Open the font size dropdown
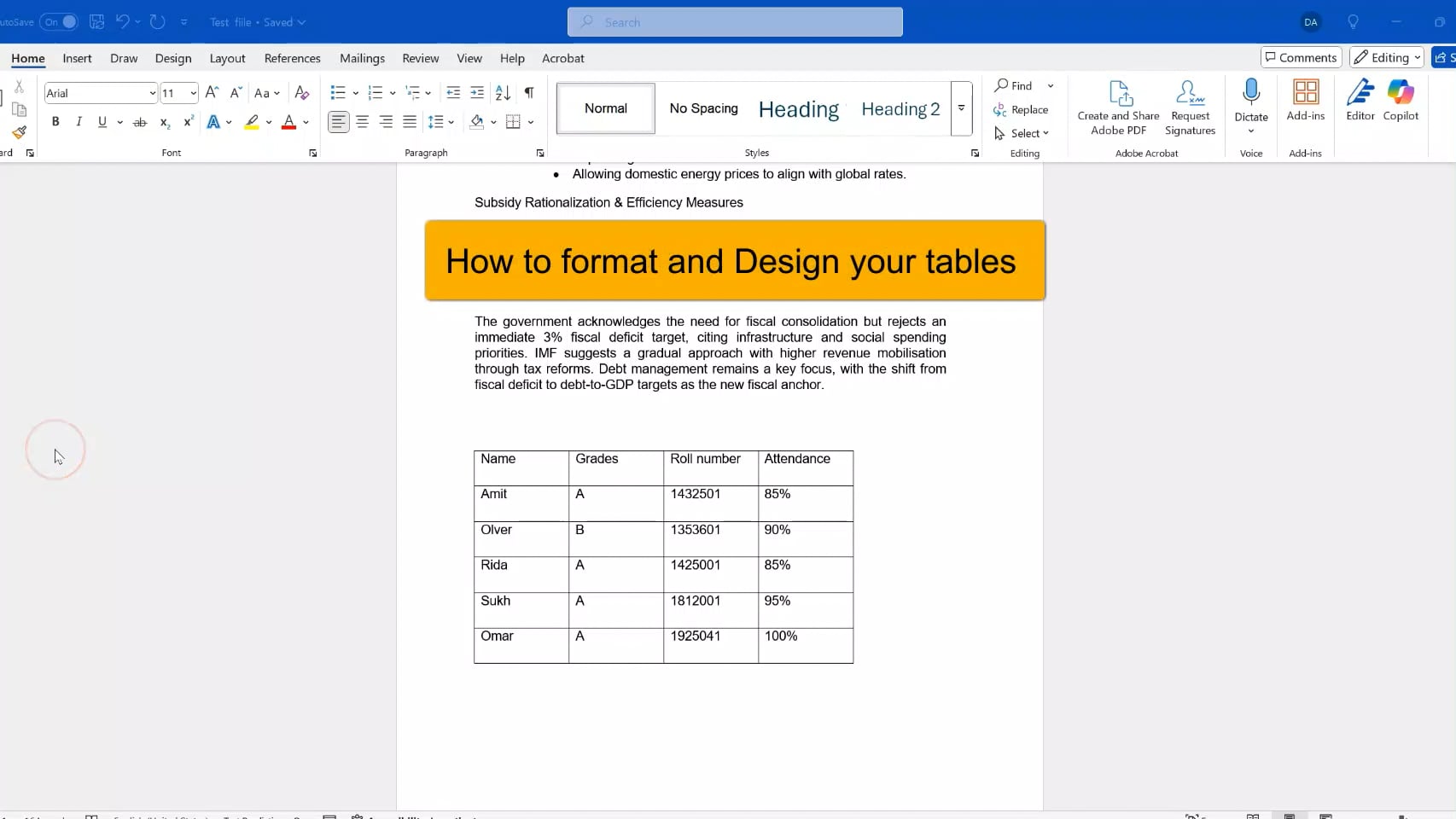Viewport: 1456px width, 819px height. click(193, 93)
